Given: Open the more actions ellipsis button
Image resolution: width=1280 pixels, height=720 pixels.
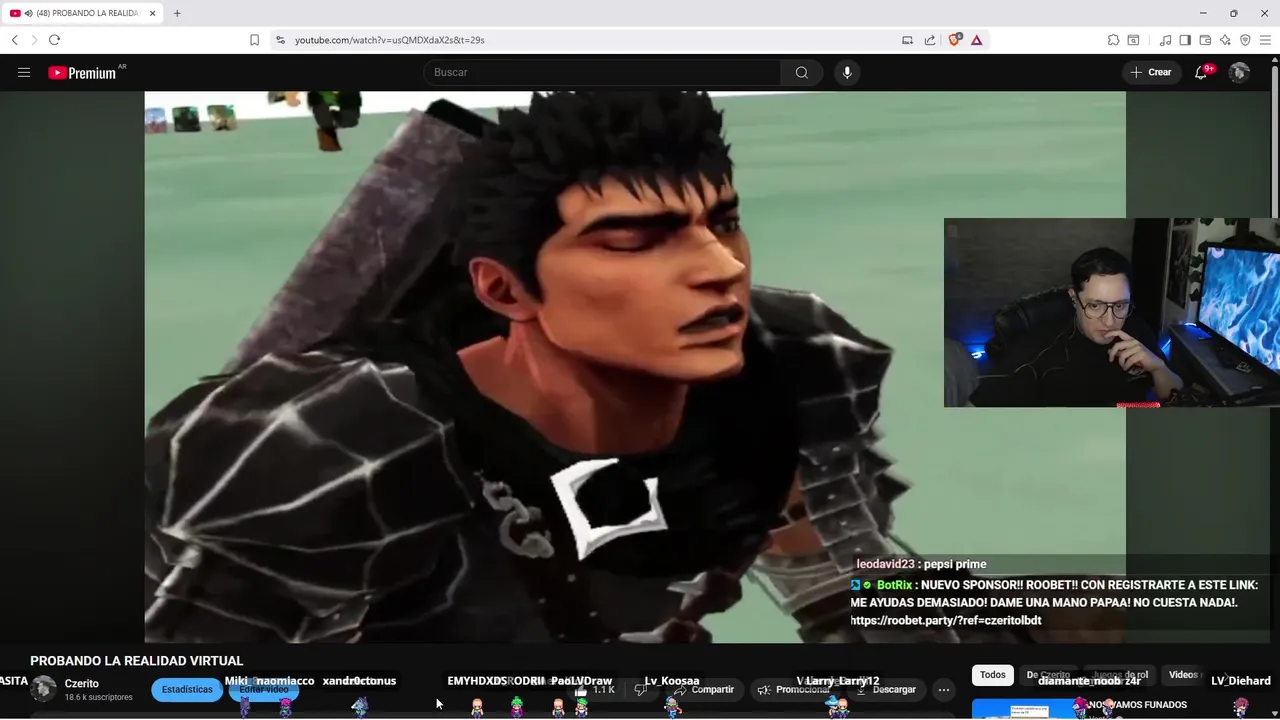Looking at the screenshot, I should point(943,690).
